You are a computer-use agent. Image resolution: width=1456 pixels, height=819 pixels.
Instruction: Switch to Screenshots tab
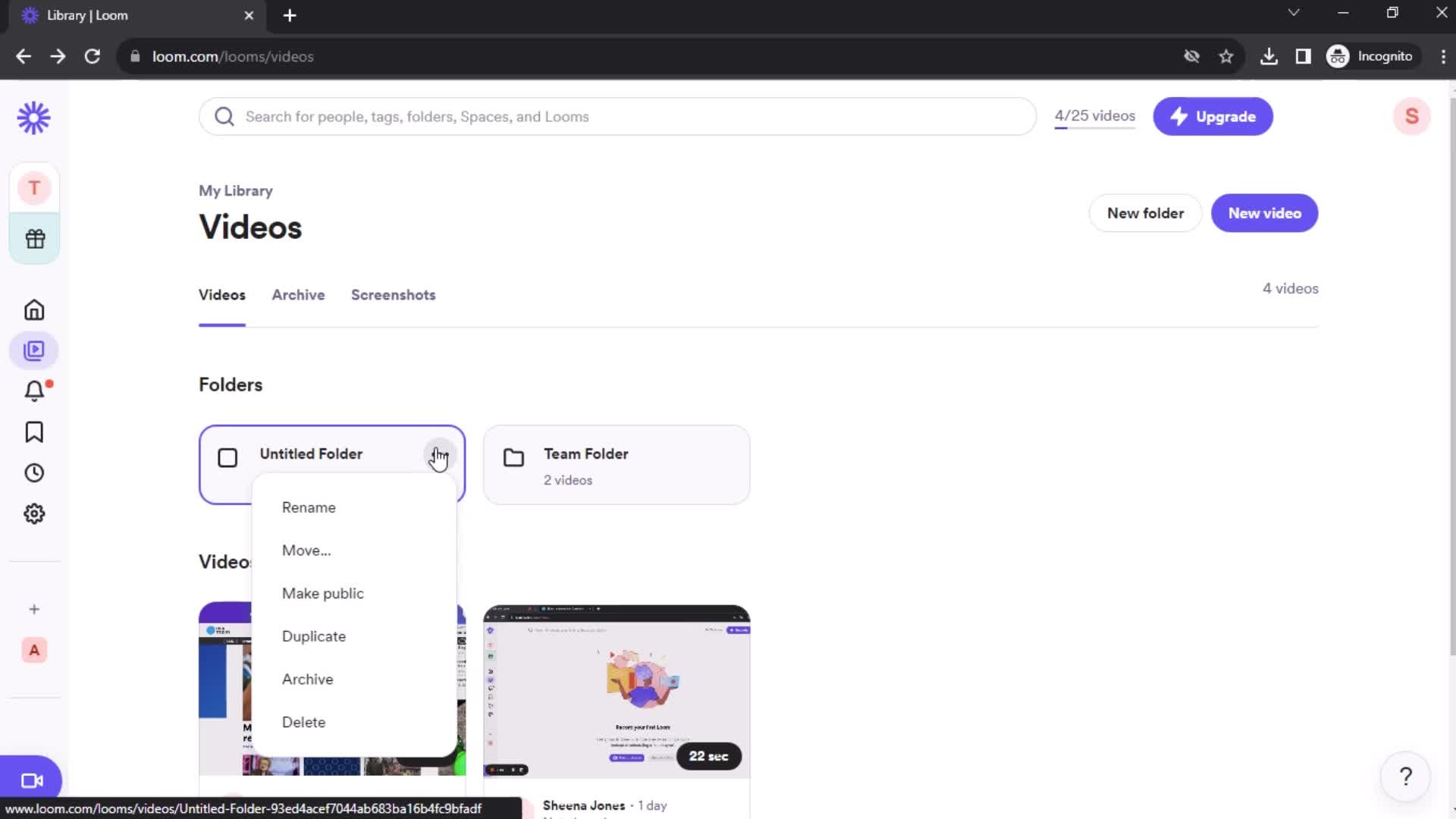pos(393,295)
